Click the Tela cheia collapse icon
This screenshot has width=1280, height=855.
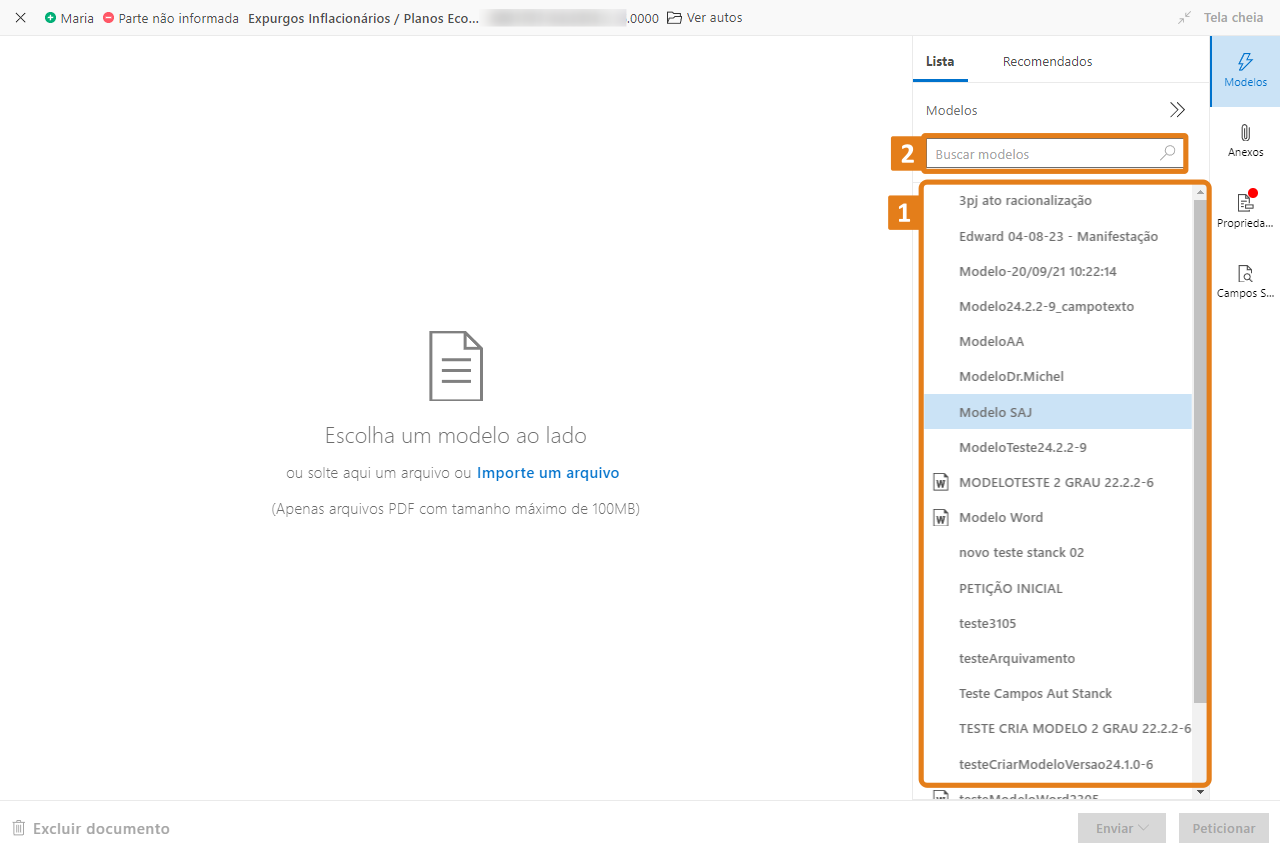point(1185,18)
